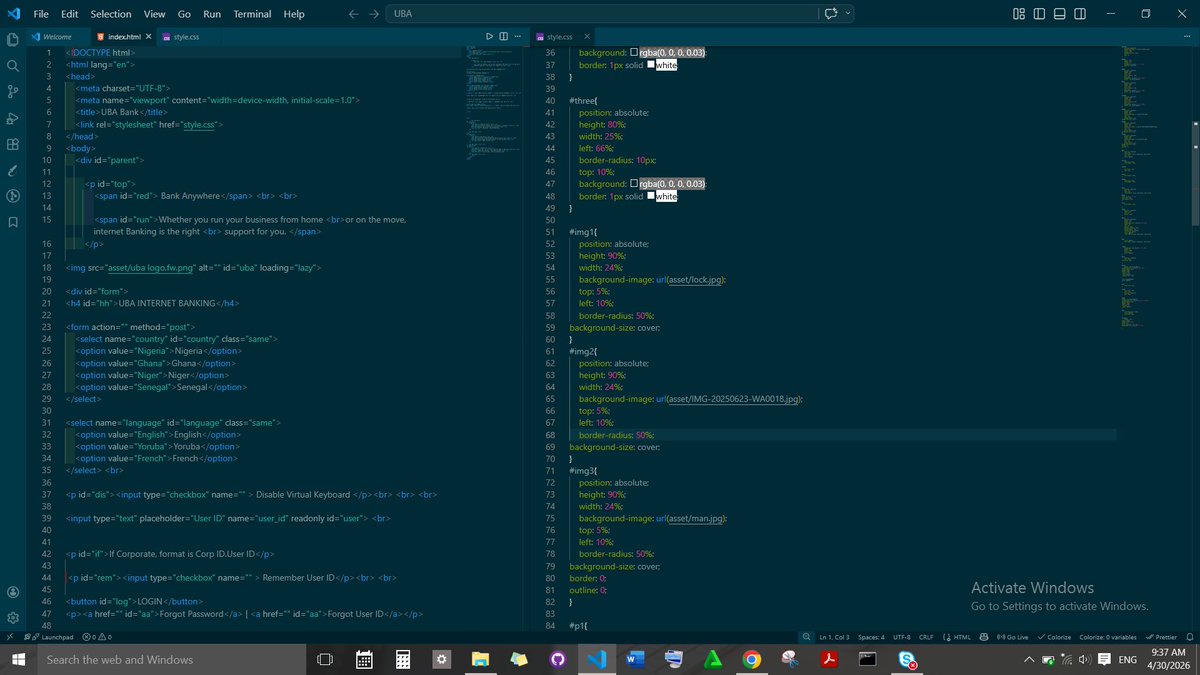Open the Accounts menu in the activity bar
The height and width of the screenshot is (675, 1200).
(13, 592)
